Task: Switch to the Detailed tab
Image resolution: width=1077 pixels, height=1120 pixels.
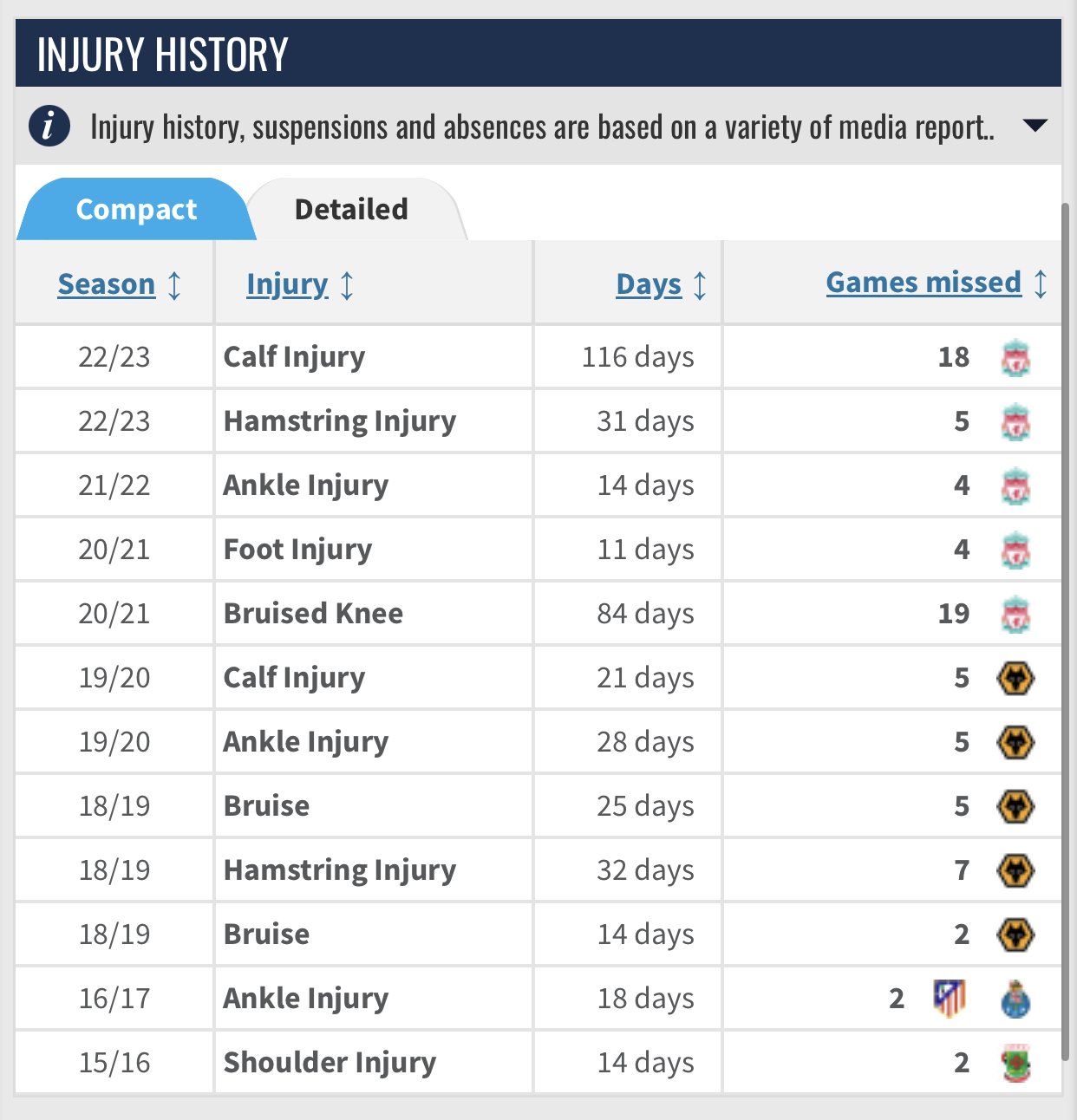Action: tap(351, 210)
